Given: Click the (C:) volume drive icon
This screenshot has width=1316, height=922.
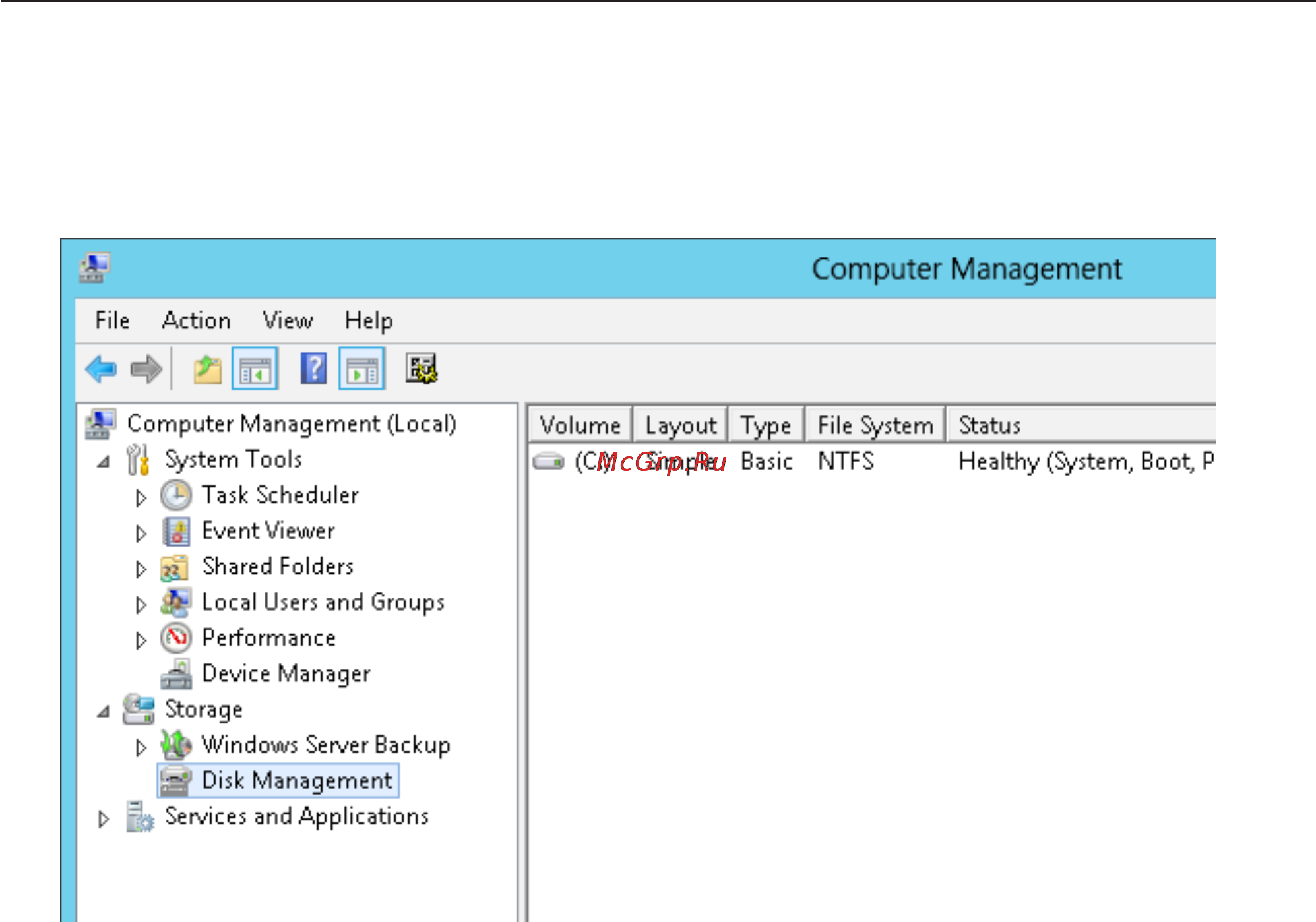Looking at the screenshot, I should [548, 461].
